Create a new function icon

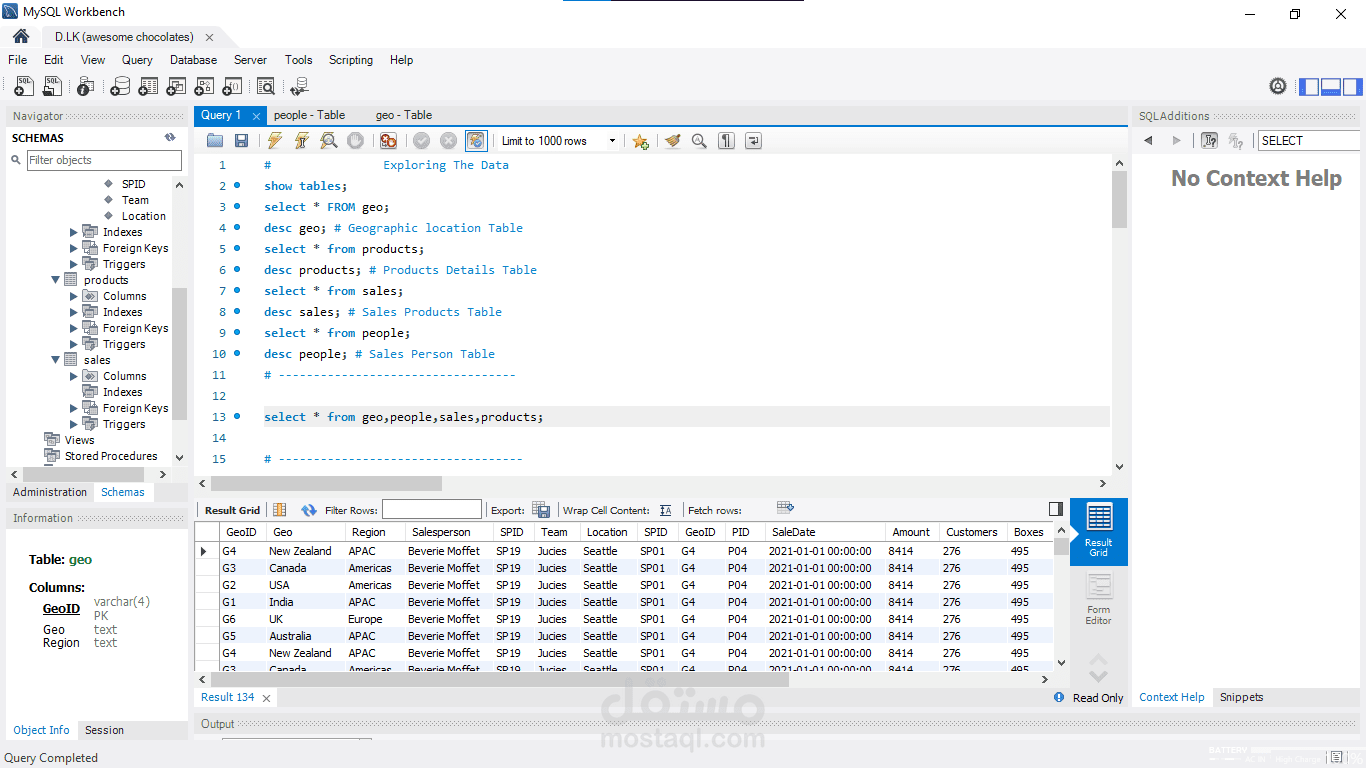[232, 87]
